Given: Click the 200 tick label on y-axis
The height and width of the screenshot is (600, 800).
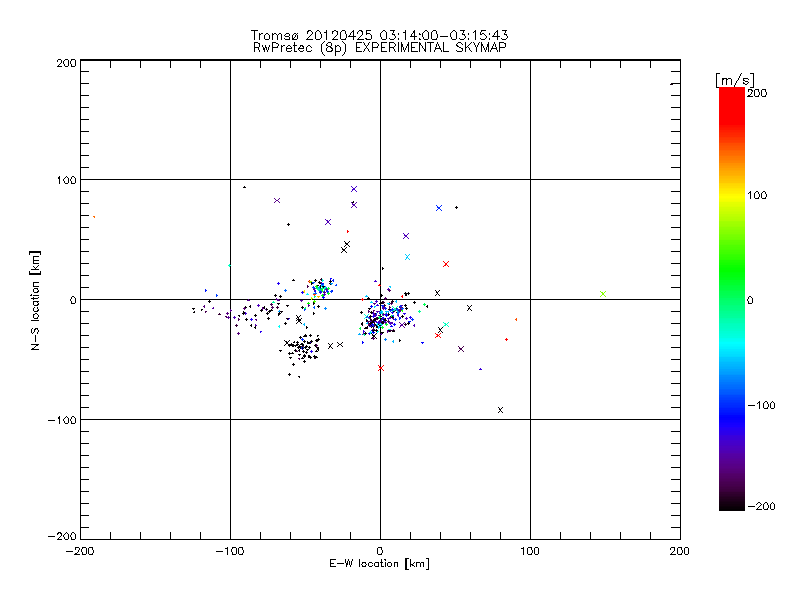Looking at the screenshot, I should click(x=66, y=62).
